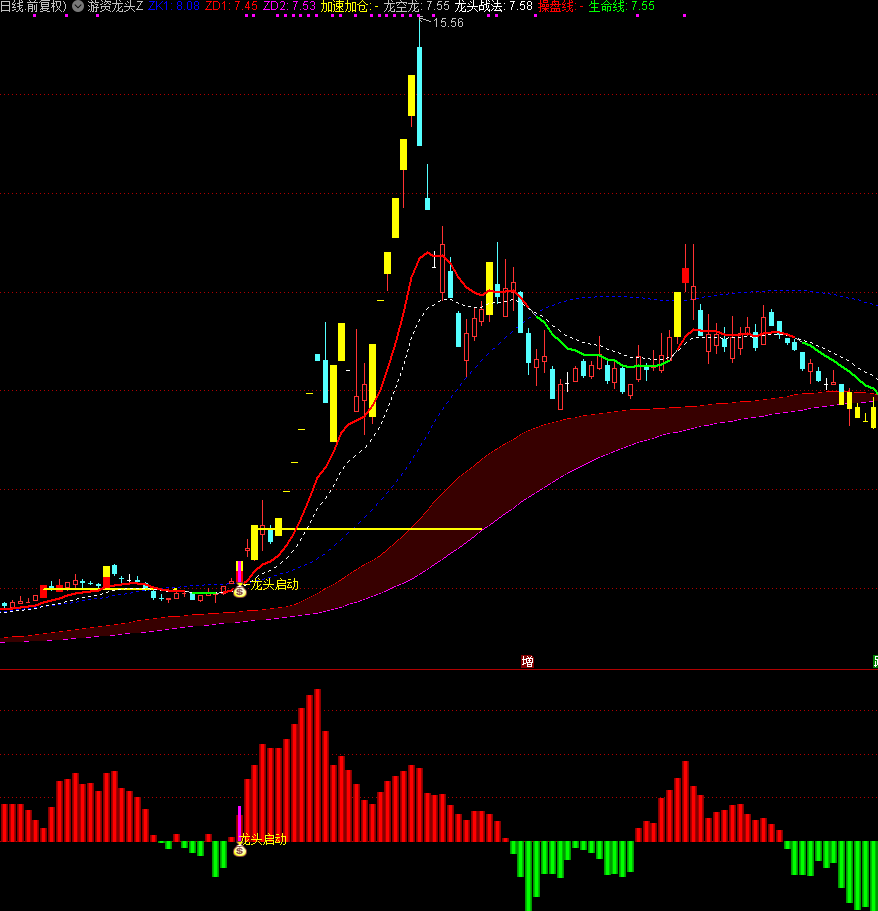Click the 游资龙头Z indicator name

(x=115, y=6)
